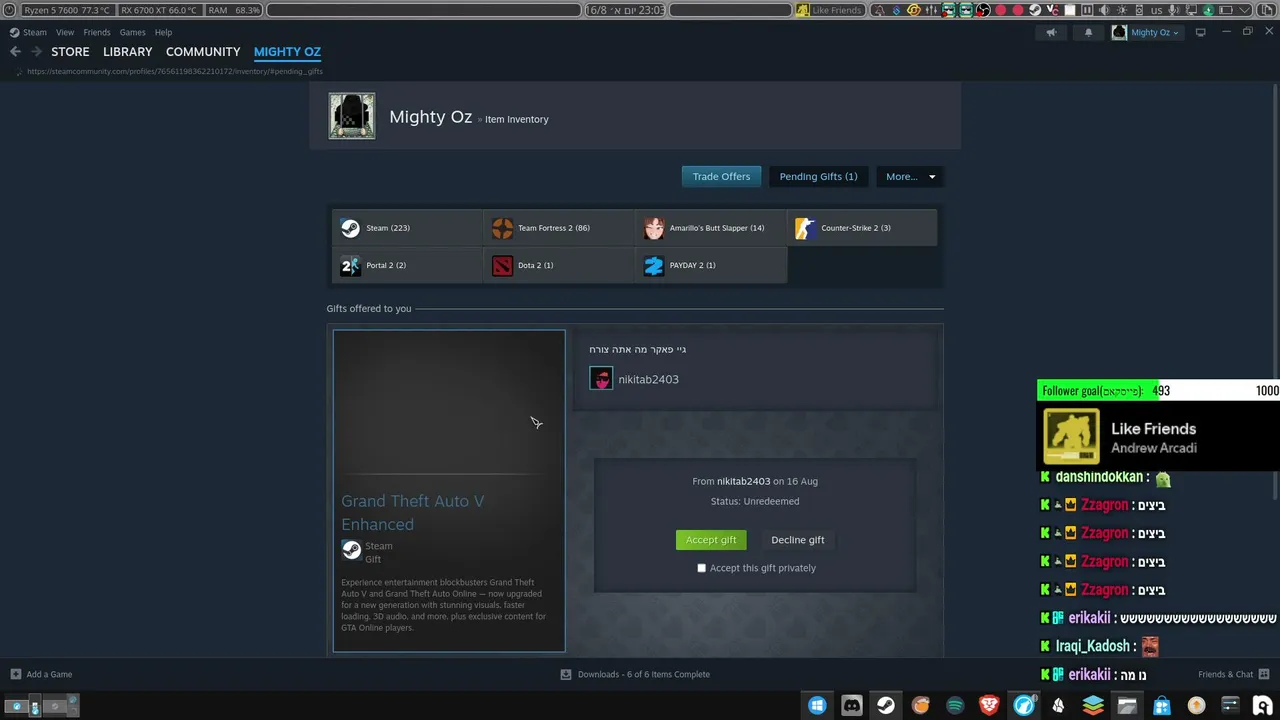Open the Downloads status icon

(566, 674)
